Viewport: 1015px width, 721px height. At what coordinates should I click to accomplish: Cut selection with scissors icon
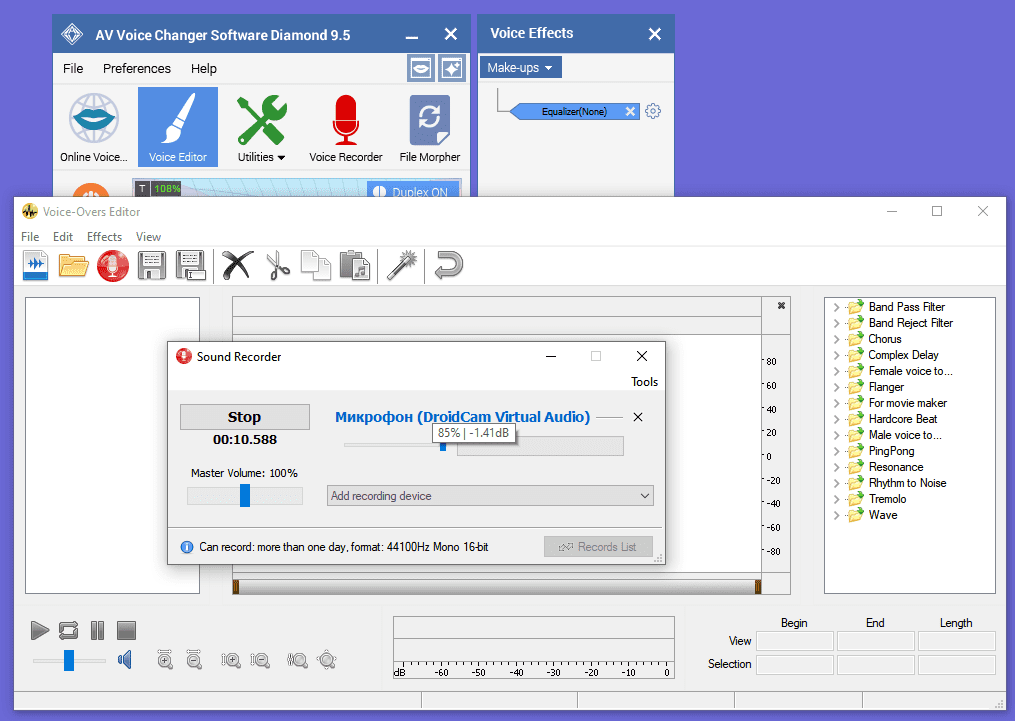click(278, 265)
